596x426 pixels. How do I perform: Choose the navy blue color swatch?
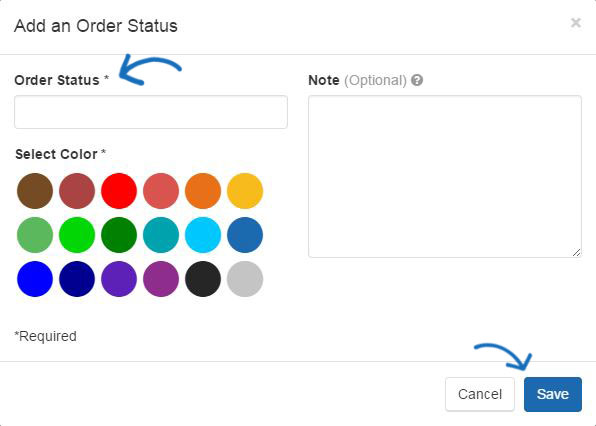click(77, 279)
